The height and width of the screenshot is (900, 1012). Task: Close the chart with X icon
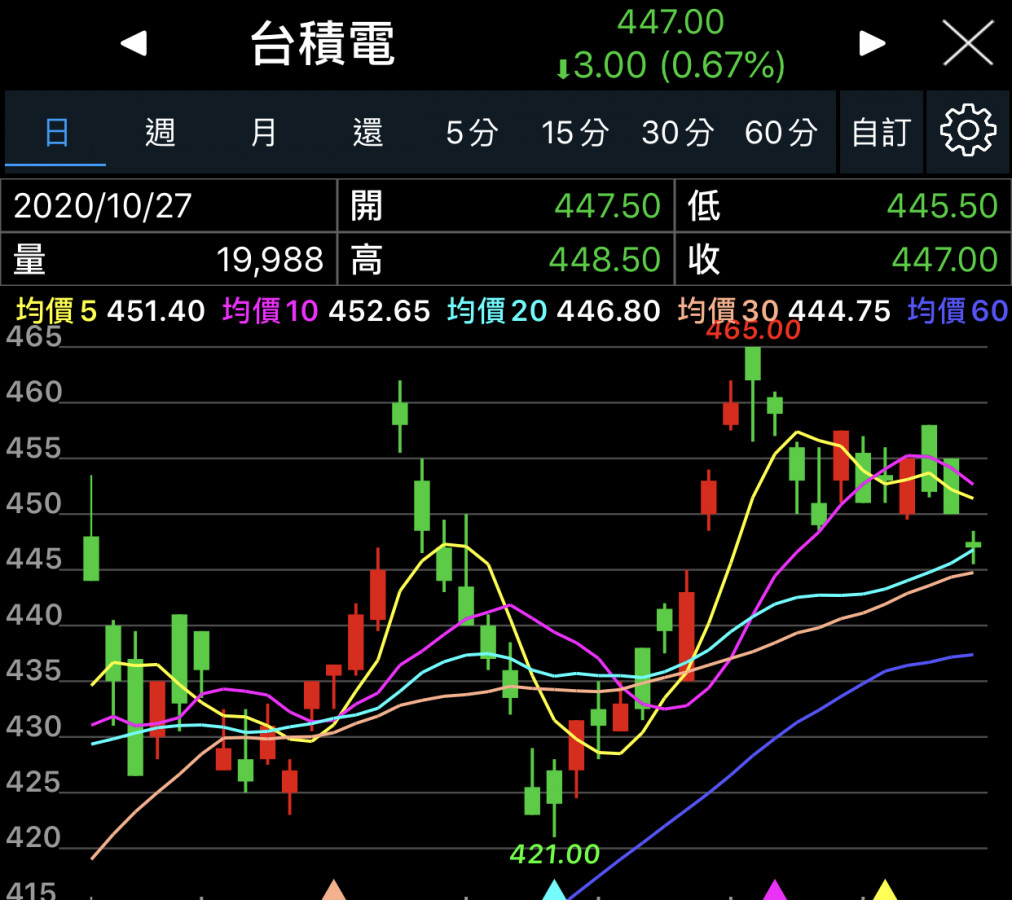tap(967, 43)
